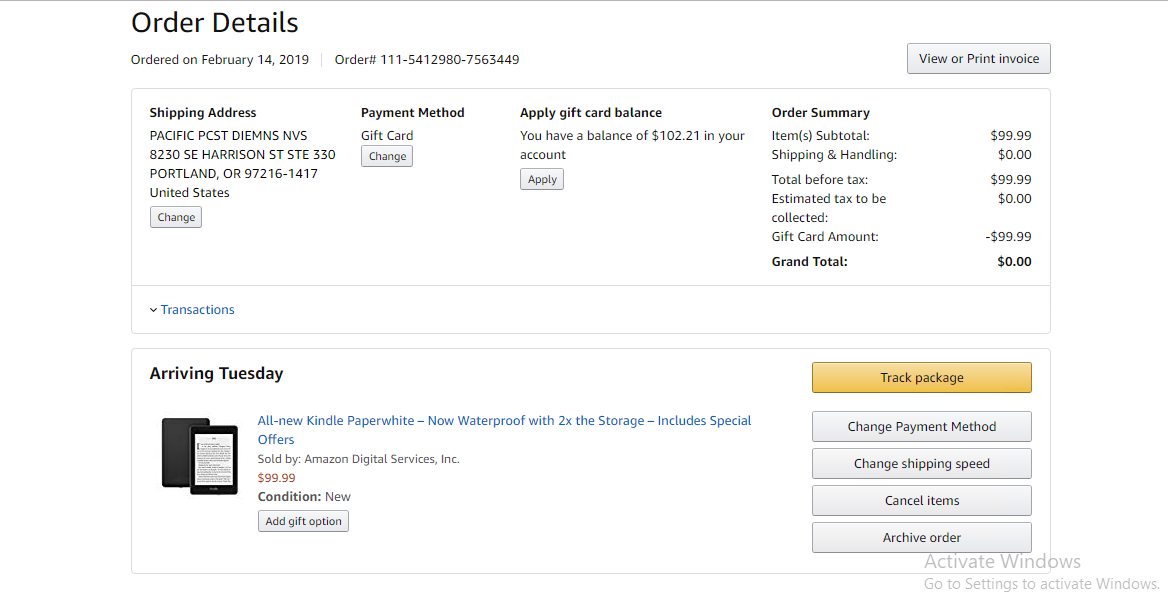This screenshot has width=1168, height=597.
Task: Archive this order
Action: (921, 538)
